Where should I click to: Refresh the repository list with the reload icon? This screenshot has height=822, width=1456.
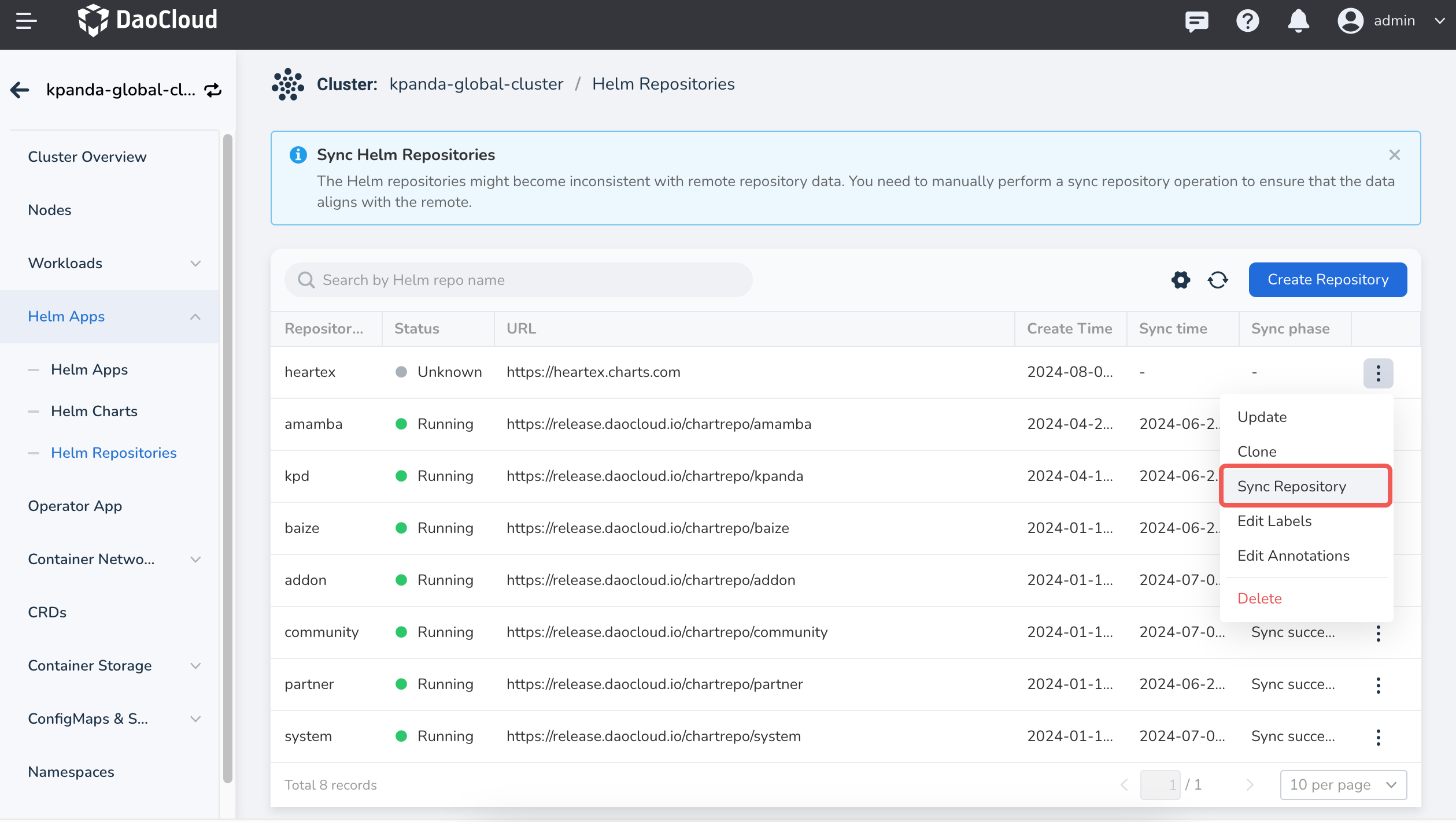click(1218, 280)
